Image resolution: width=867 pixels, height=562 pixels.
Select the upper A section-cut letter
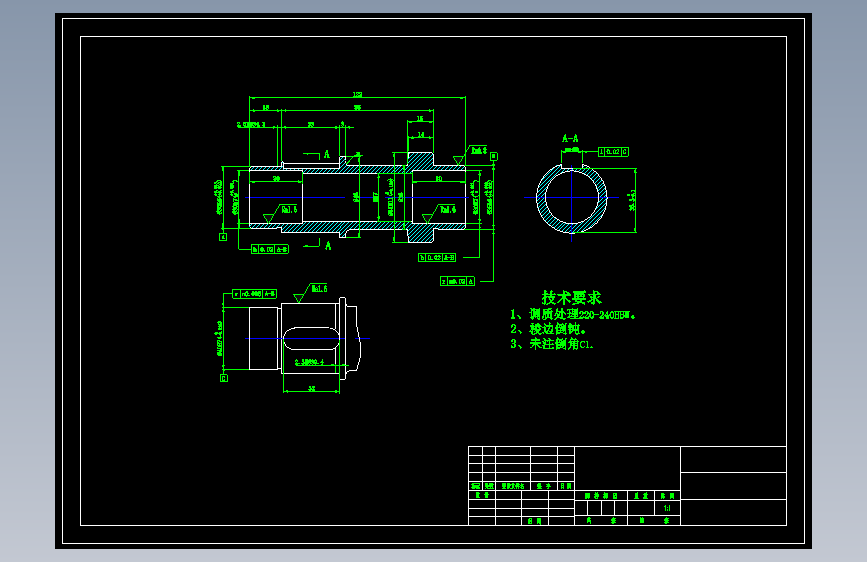click(x=327, y=154)
